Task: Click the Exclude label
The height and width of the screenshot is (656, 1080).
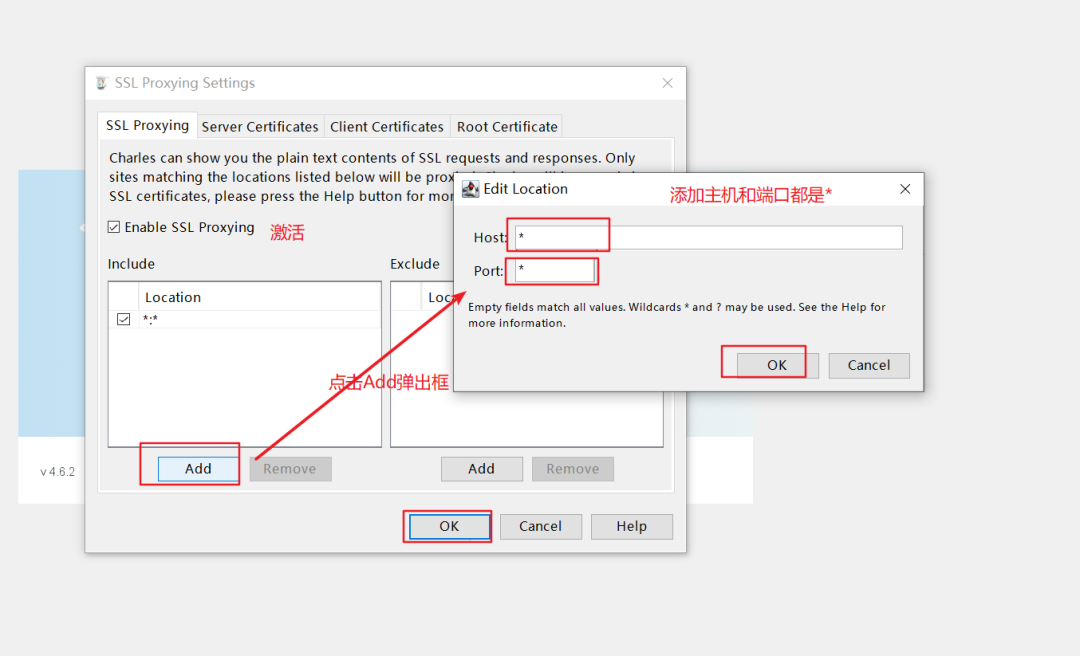Action: pos(415,264)
